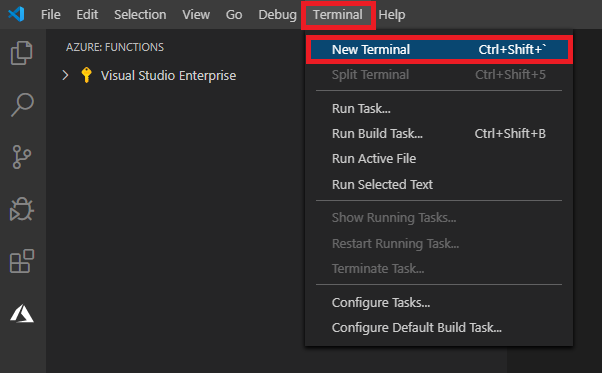
Task: Click the yellow key subscription icon
Action: tap(86, 75)
